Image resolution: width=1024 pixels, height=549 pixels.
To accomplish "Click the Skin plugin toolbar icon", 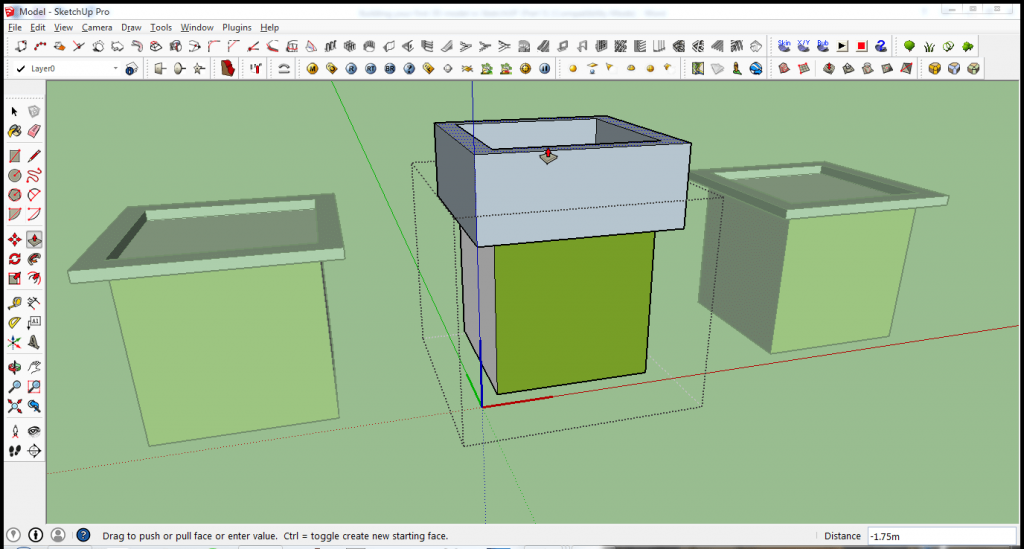I will coord(784,46).
